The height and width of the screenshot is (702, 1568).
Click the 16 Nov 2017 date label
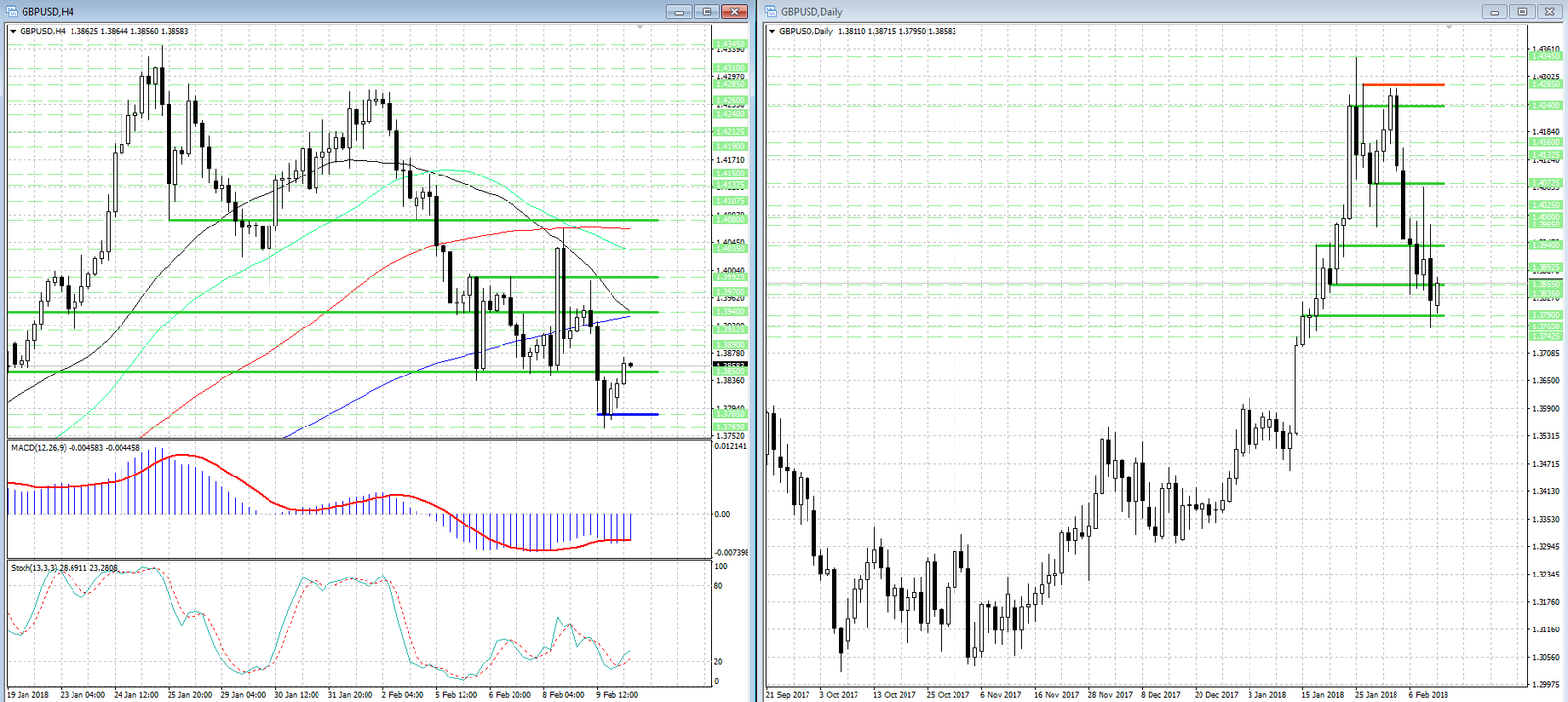[x=1056, y=694]
